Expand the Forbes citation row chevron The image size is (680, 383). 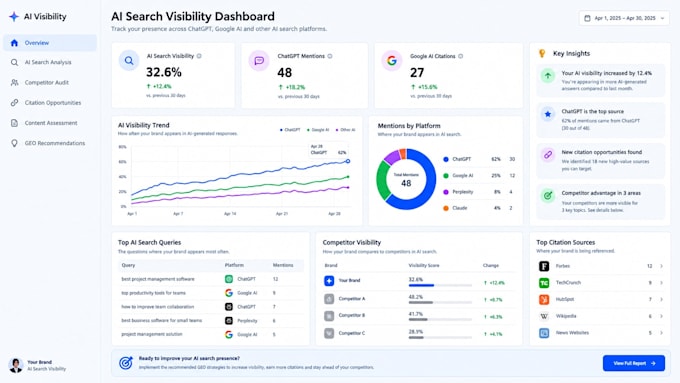661,266
